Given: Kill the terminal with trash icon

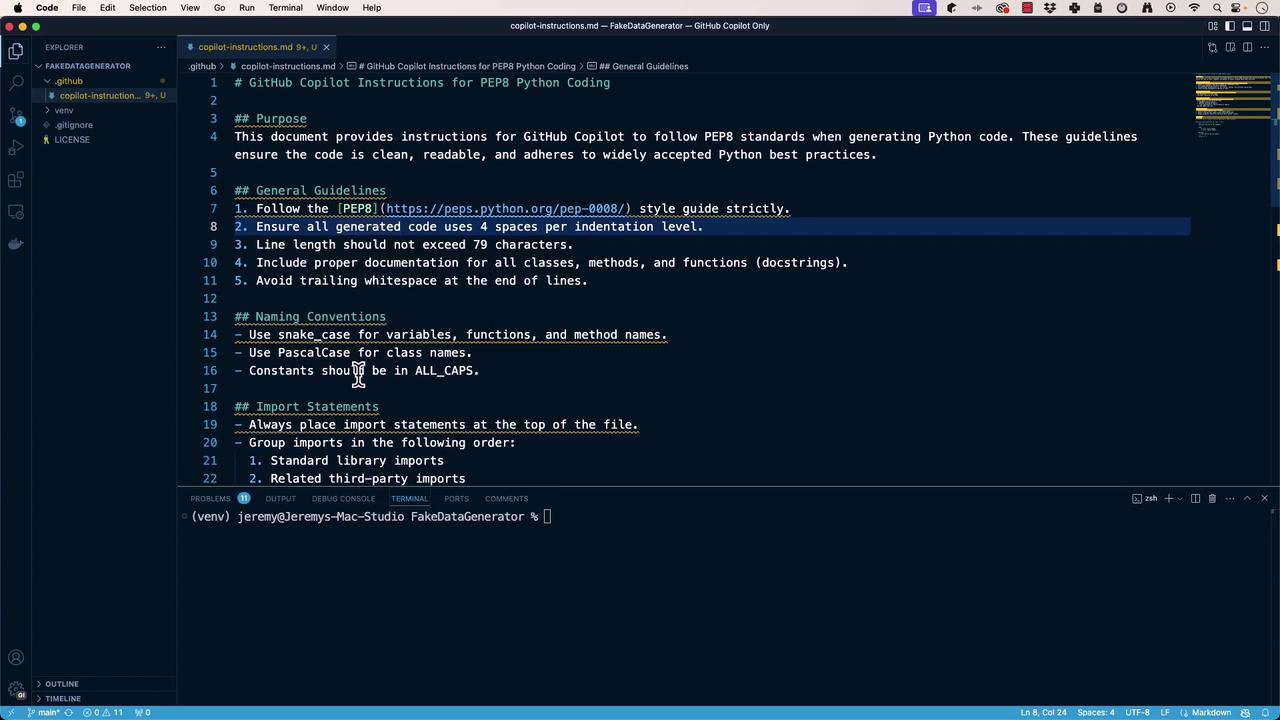Looking at the screenshot, I should pyautogui.click(x=1212, y=498).
